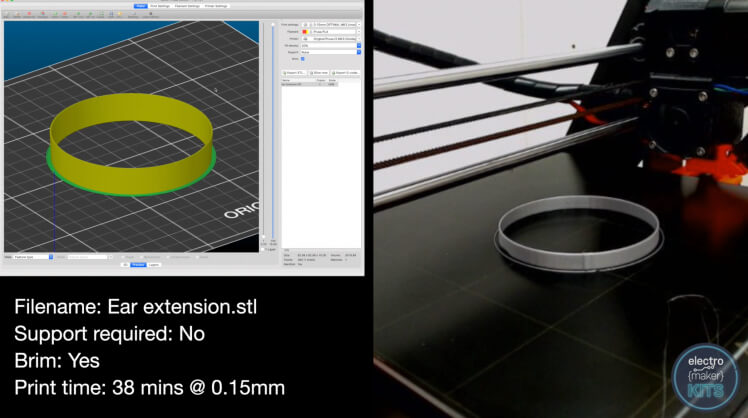Click the lower layer slider handle
Image resolution: width=748 pixels, height=418 pixels.
pos(263,237)
